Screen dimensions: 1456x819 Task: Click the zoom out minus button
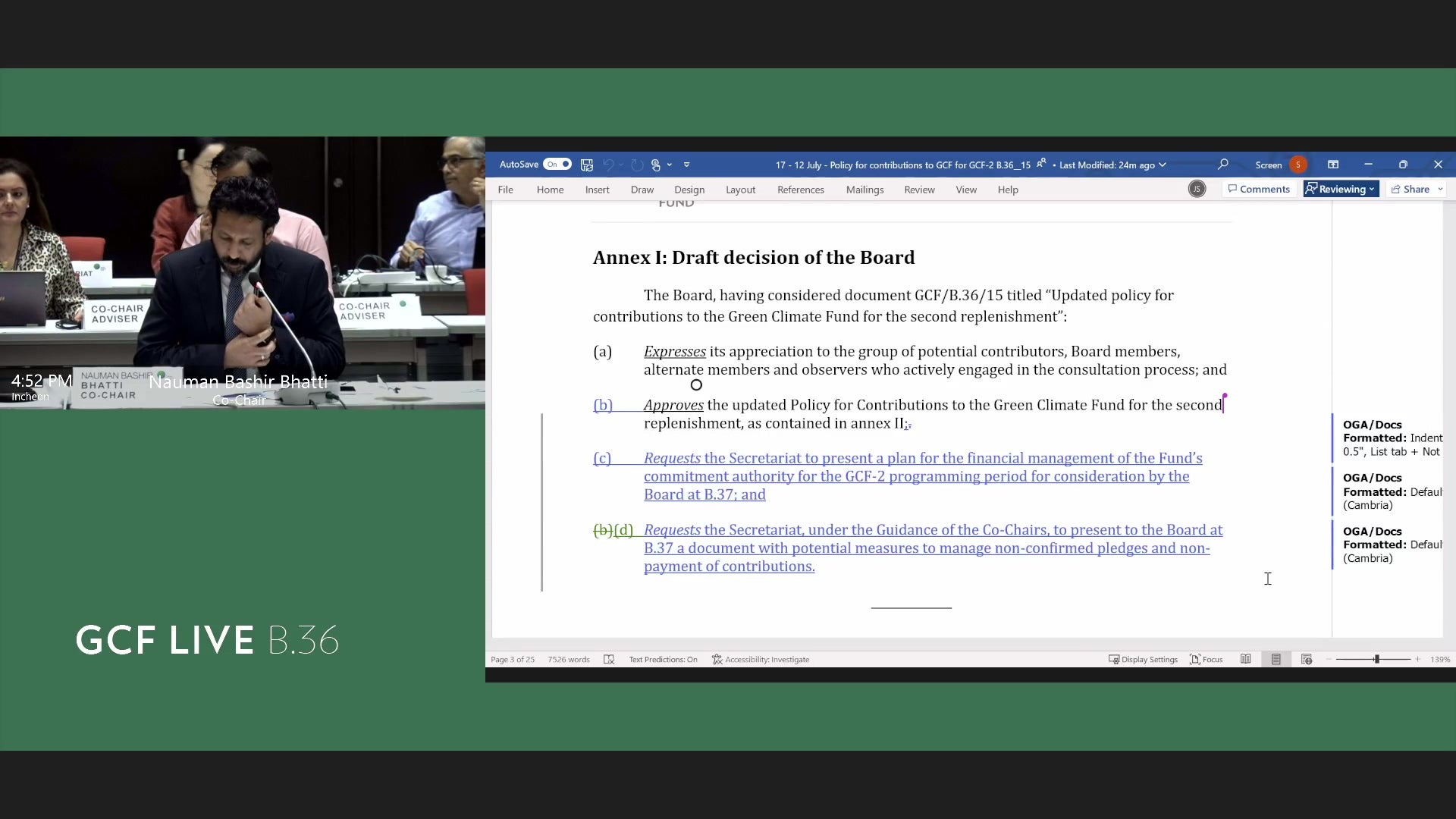1329,660
